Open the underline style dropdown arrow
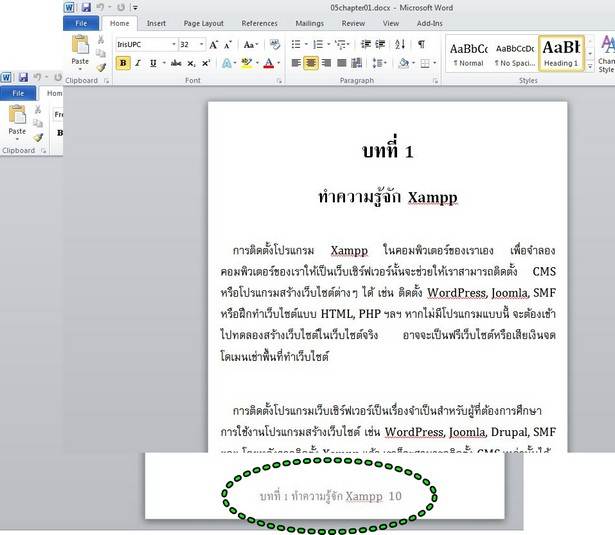This screenshot has width=615, height=535. (x=164, y=63)
